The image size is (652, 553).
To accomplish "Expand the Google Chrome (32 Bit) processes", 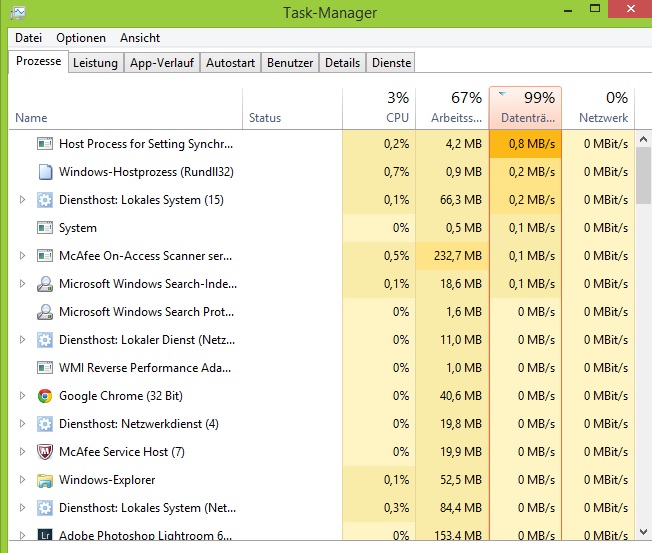I will (22, 396).
